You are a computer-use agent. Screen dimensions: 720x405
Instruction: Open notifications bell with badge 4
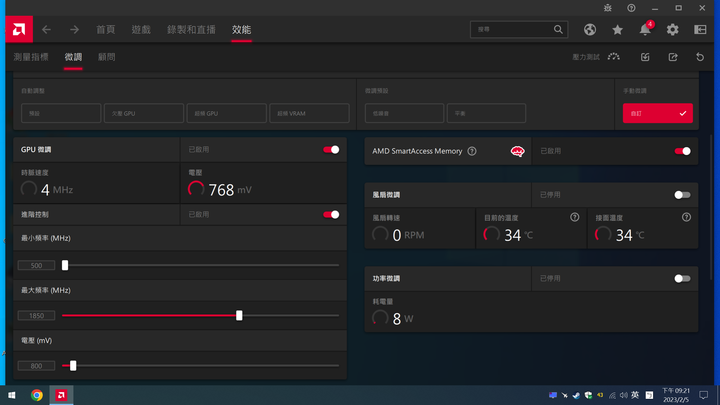pyautogui.click(x=645, y=29)
